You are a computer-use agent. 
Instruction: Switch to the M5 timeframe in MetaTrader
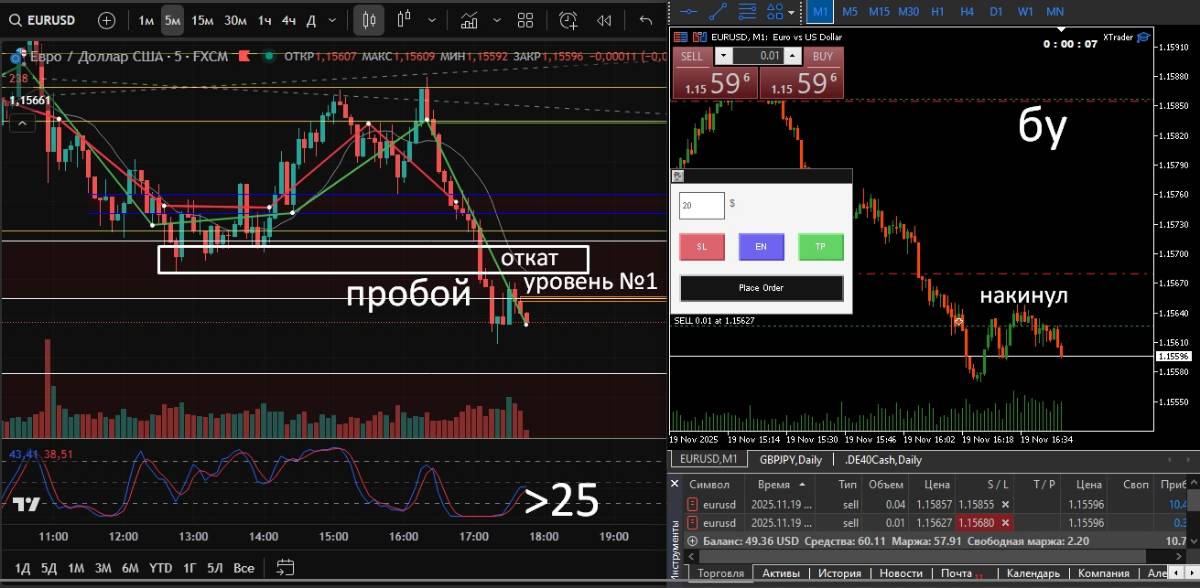point(849,11)
